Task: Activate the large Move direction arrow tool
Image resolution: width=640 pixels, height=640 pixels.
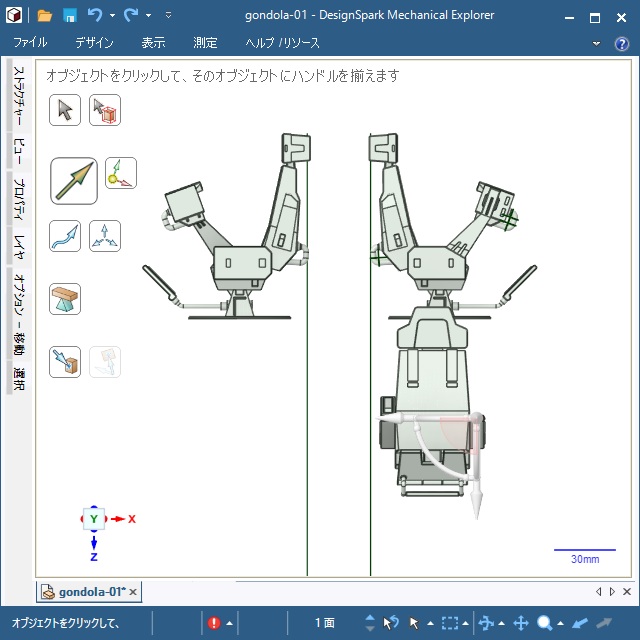Action: pos(74,181)
